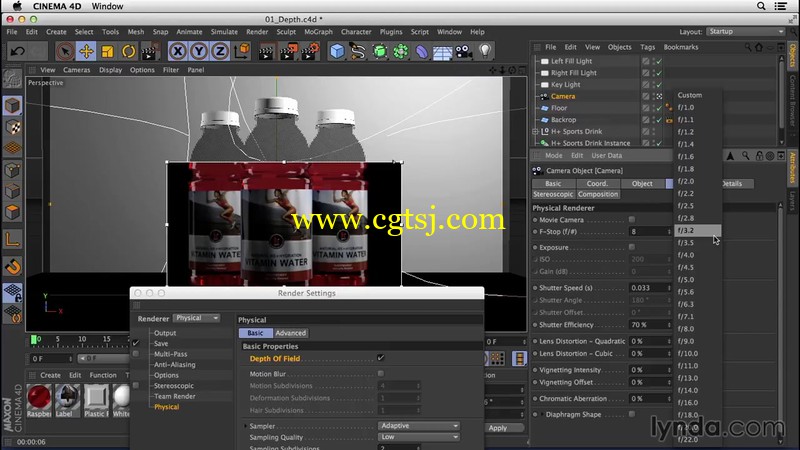
Task: Enable Diaphragm Shape checkbox
Action: (632, 414)
